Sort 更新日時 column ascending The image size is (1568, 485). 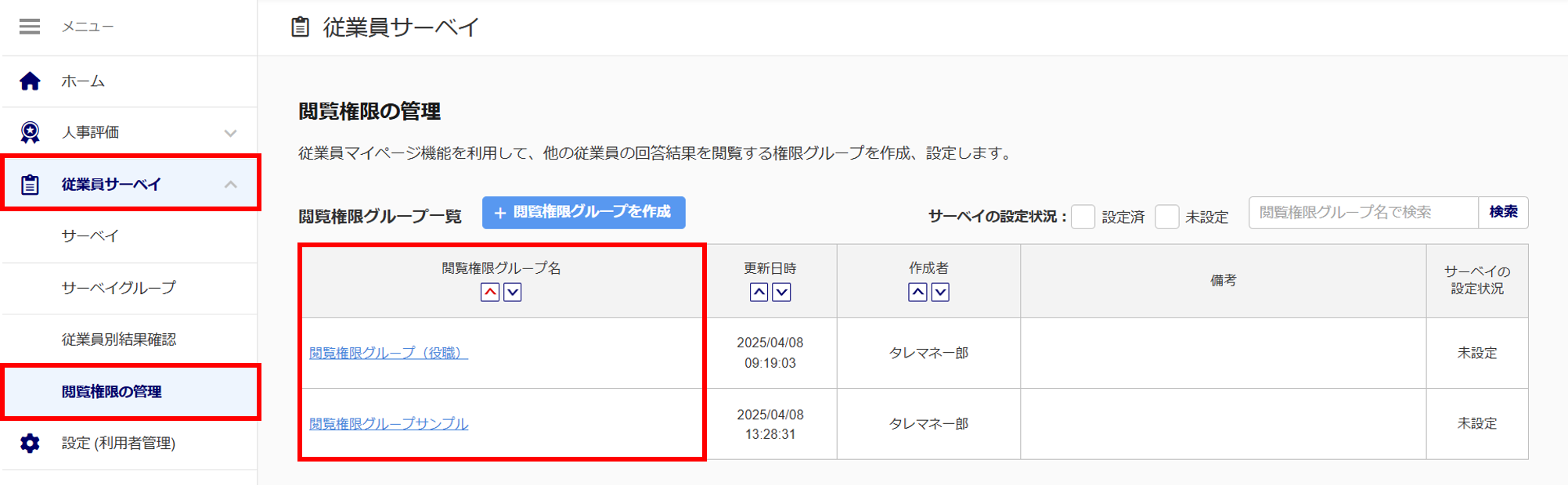(759, 293)
